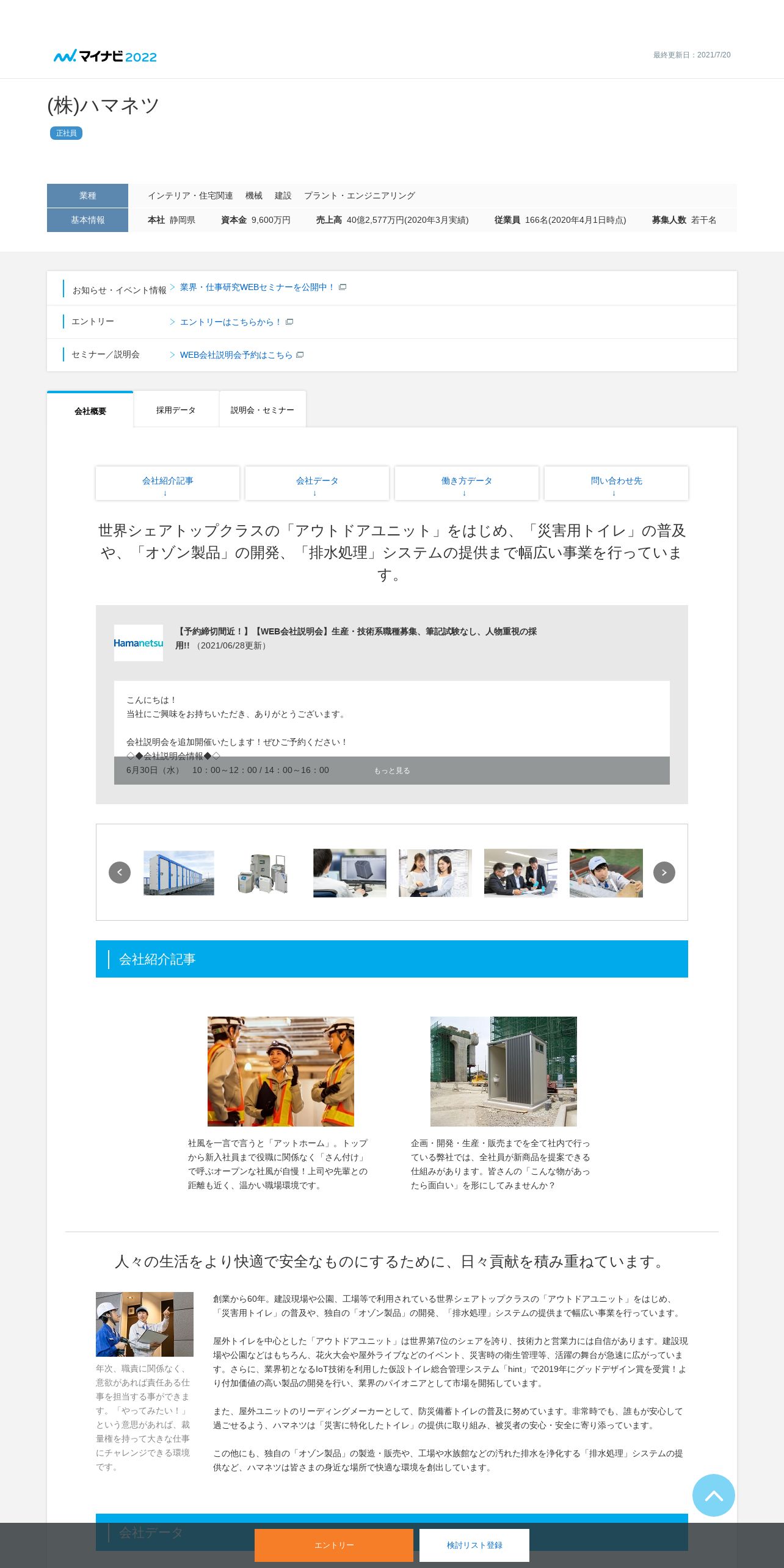Viewport: 784px width, 1568px height.
Task: Click the 最終更新日：2021/7/20 text
Action: pyautogui.click(x=692, y=55)
